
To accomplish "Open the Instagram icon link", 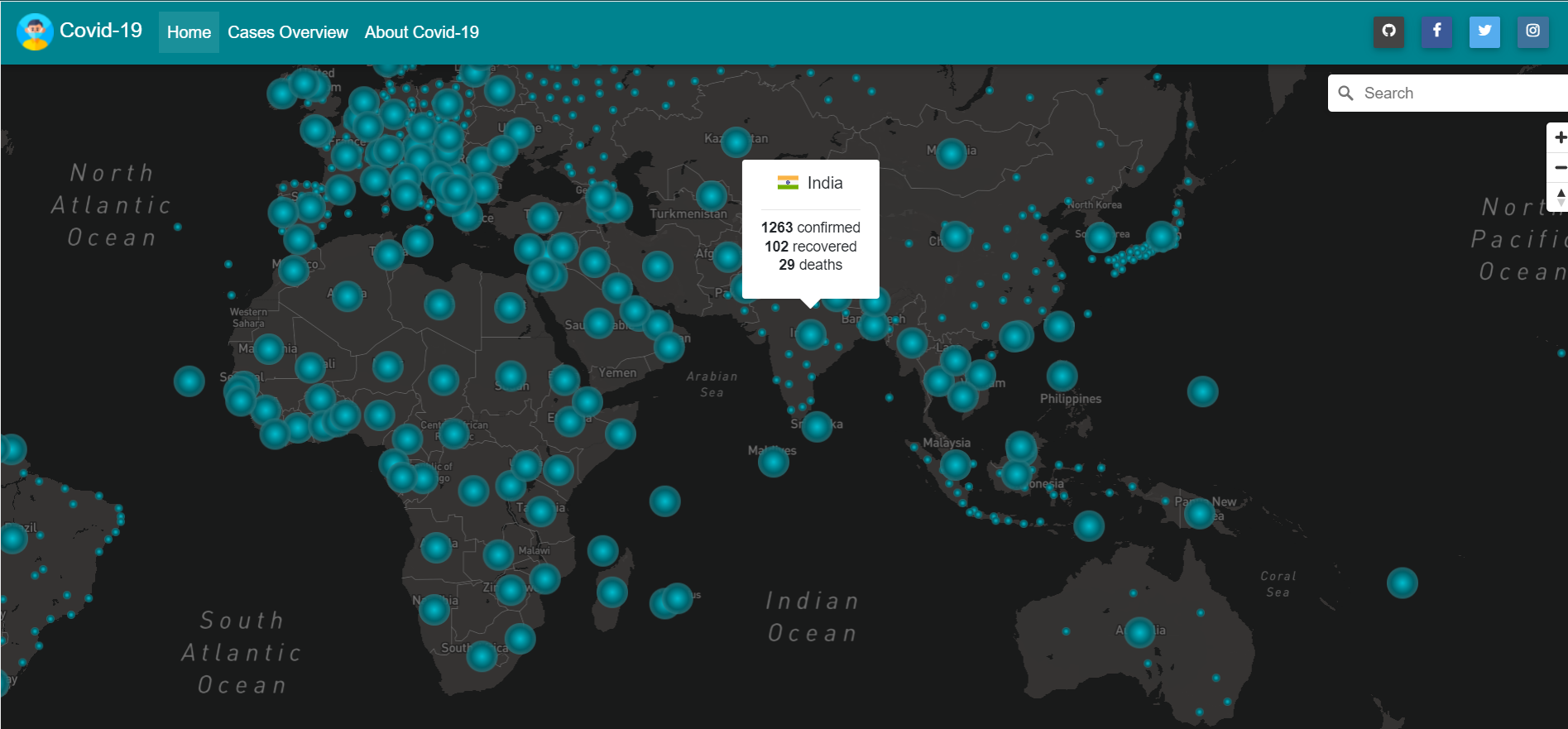I will [1532, 31].
